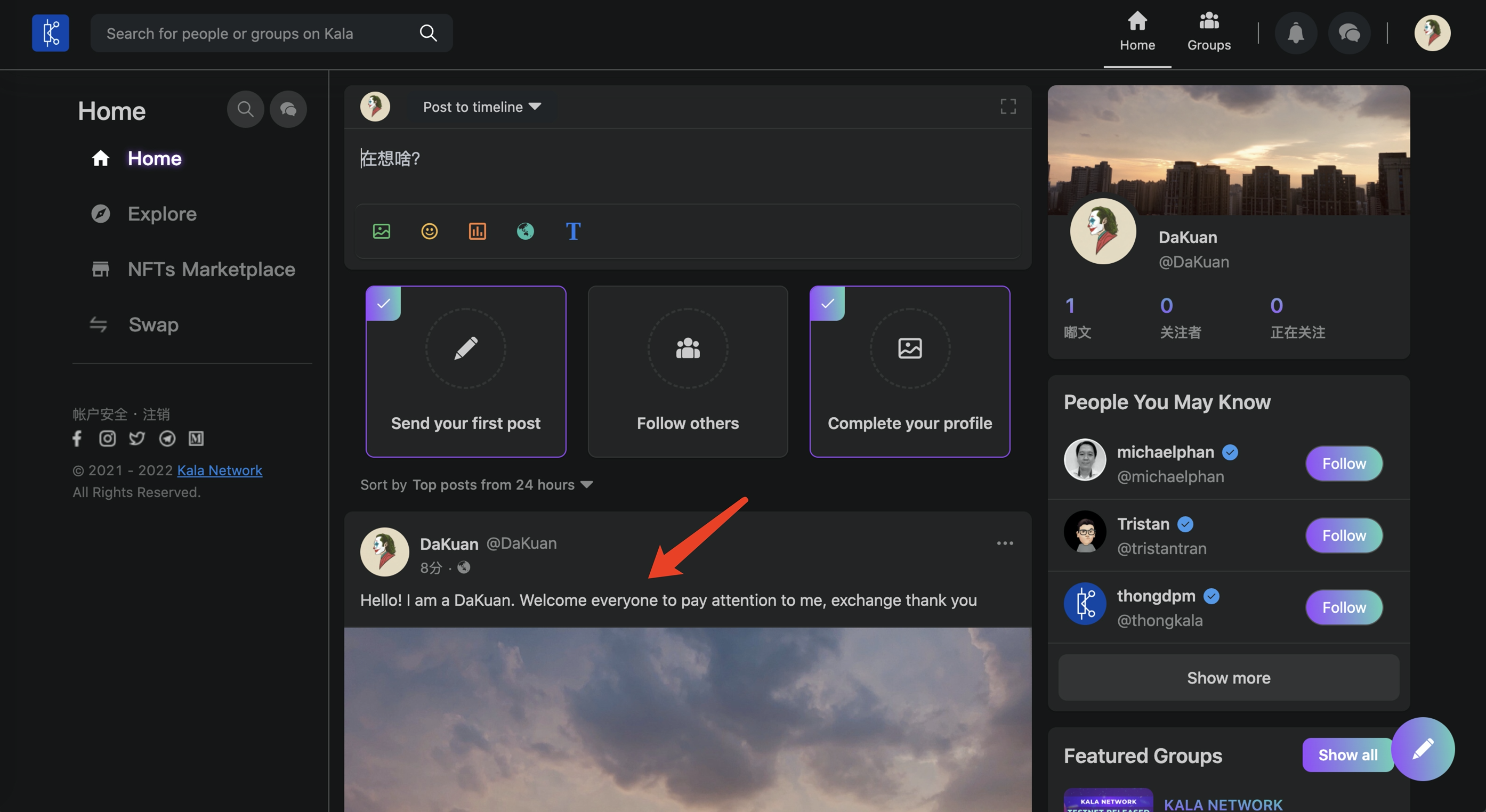Click the blue T text format icon
Viewport: 1486px width, 812px height.
click(573, 231)
